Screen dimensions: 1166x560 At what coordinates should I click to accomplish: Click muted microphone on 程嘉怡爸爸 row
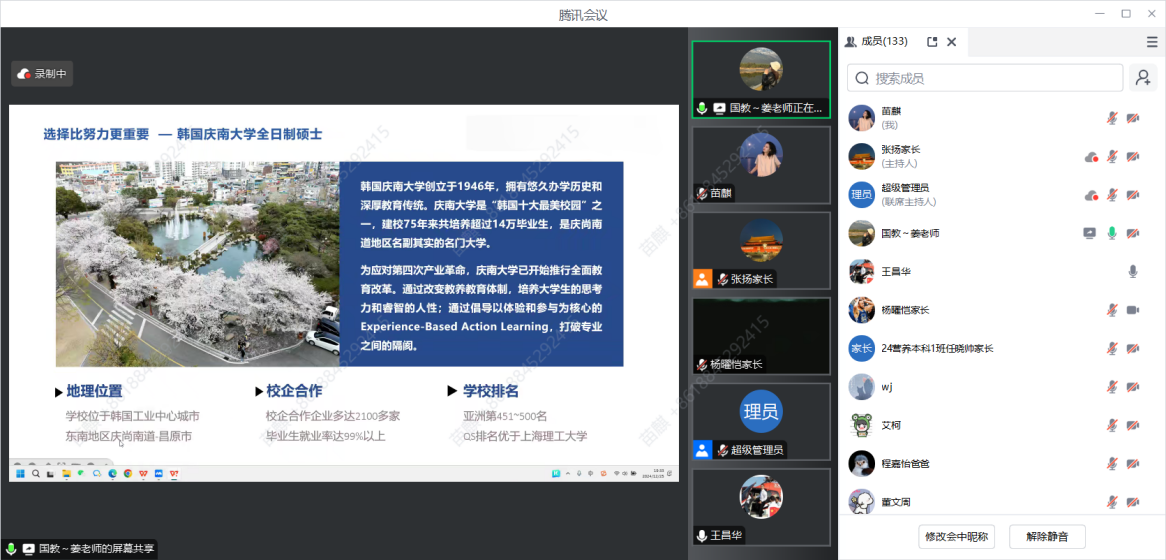coord(1112,463)
